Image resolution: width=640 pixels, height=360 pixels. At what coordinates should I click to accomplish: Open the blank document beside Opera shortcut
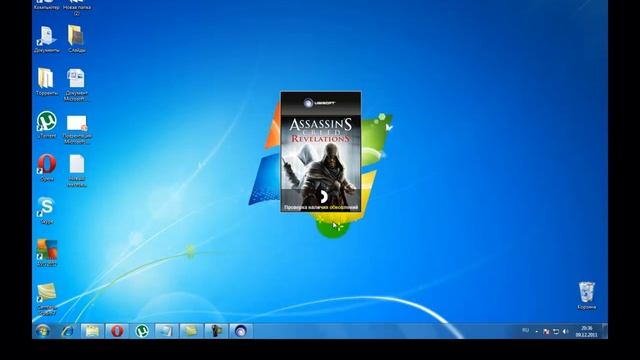click(77, 171)
